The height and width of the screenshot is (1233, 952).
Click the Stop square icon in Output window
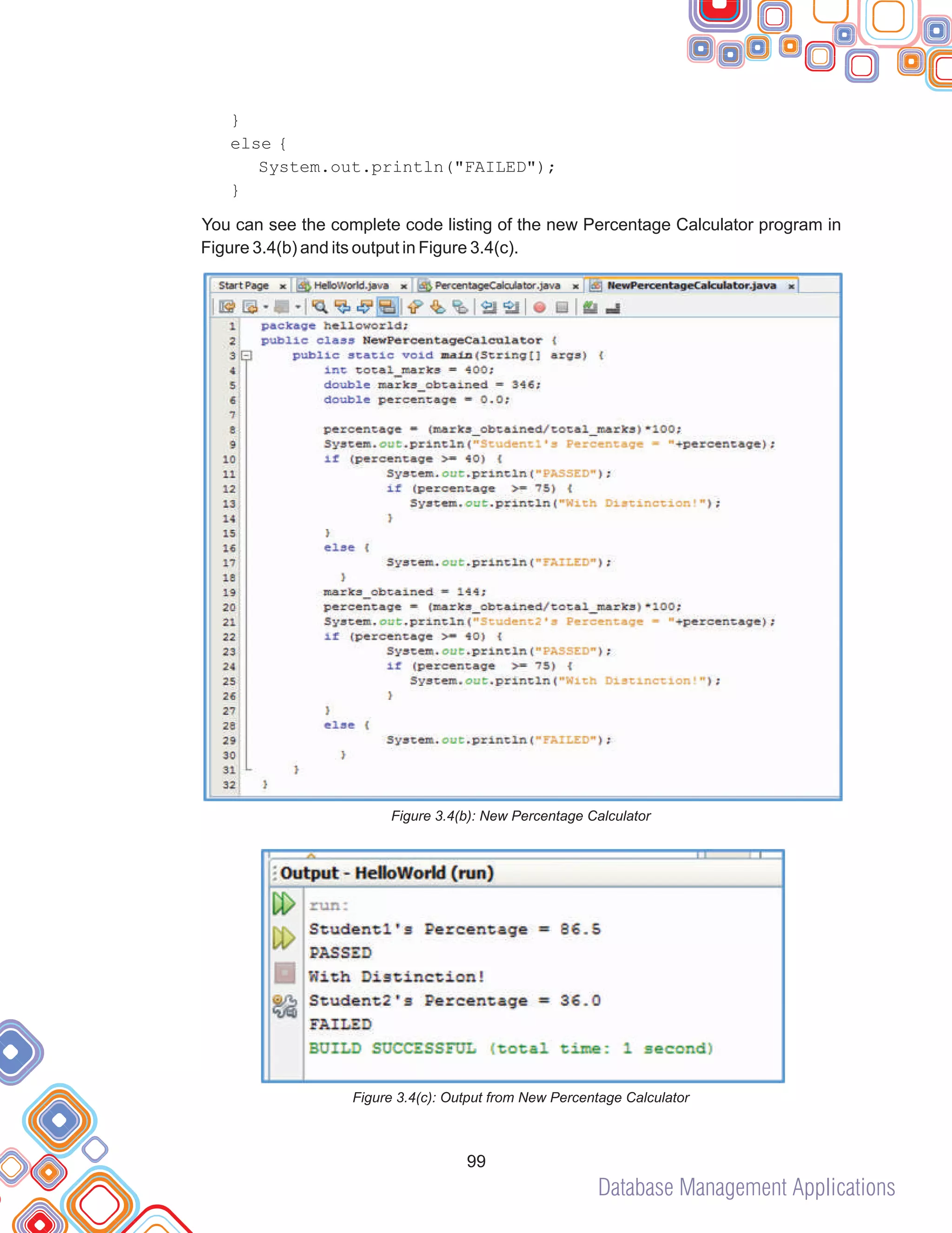click(x=284, y=973)
